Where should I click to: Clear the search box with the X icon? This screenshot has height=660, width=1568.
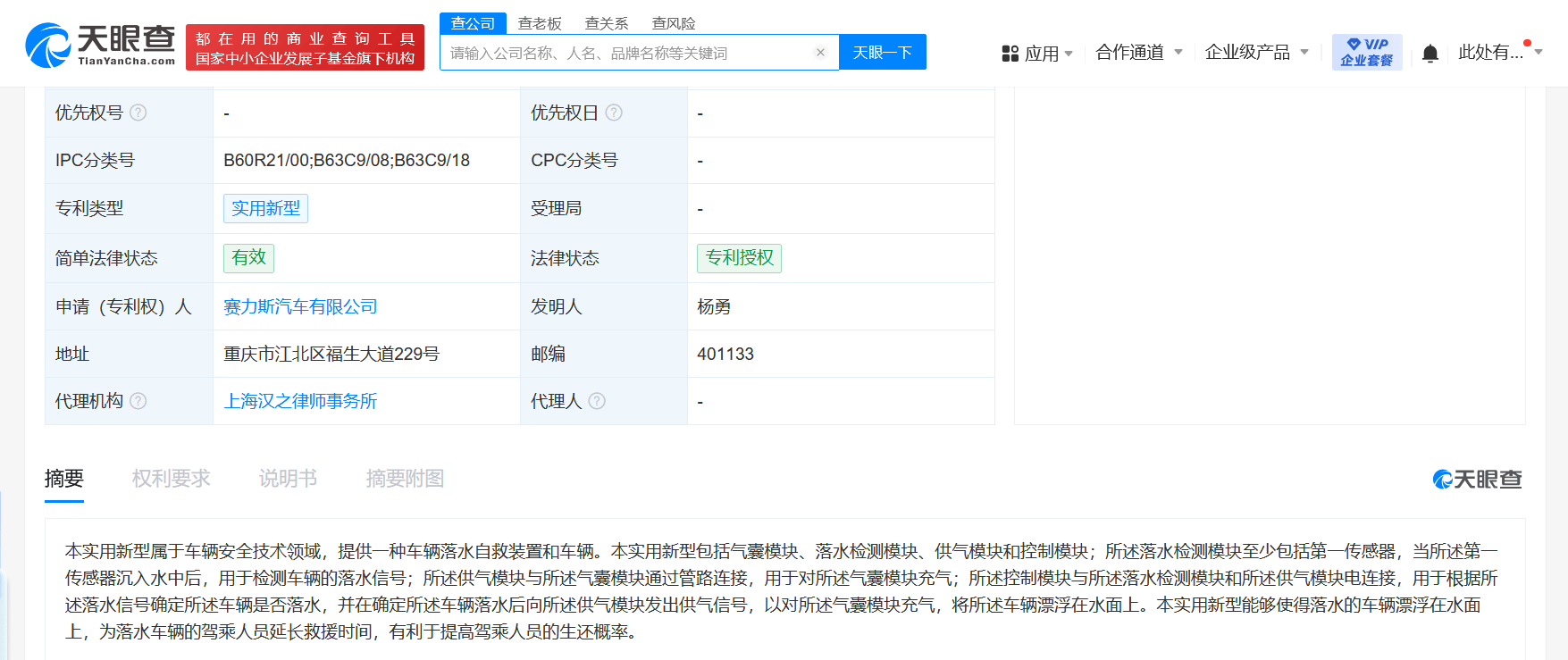click(820, 53)
